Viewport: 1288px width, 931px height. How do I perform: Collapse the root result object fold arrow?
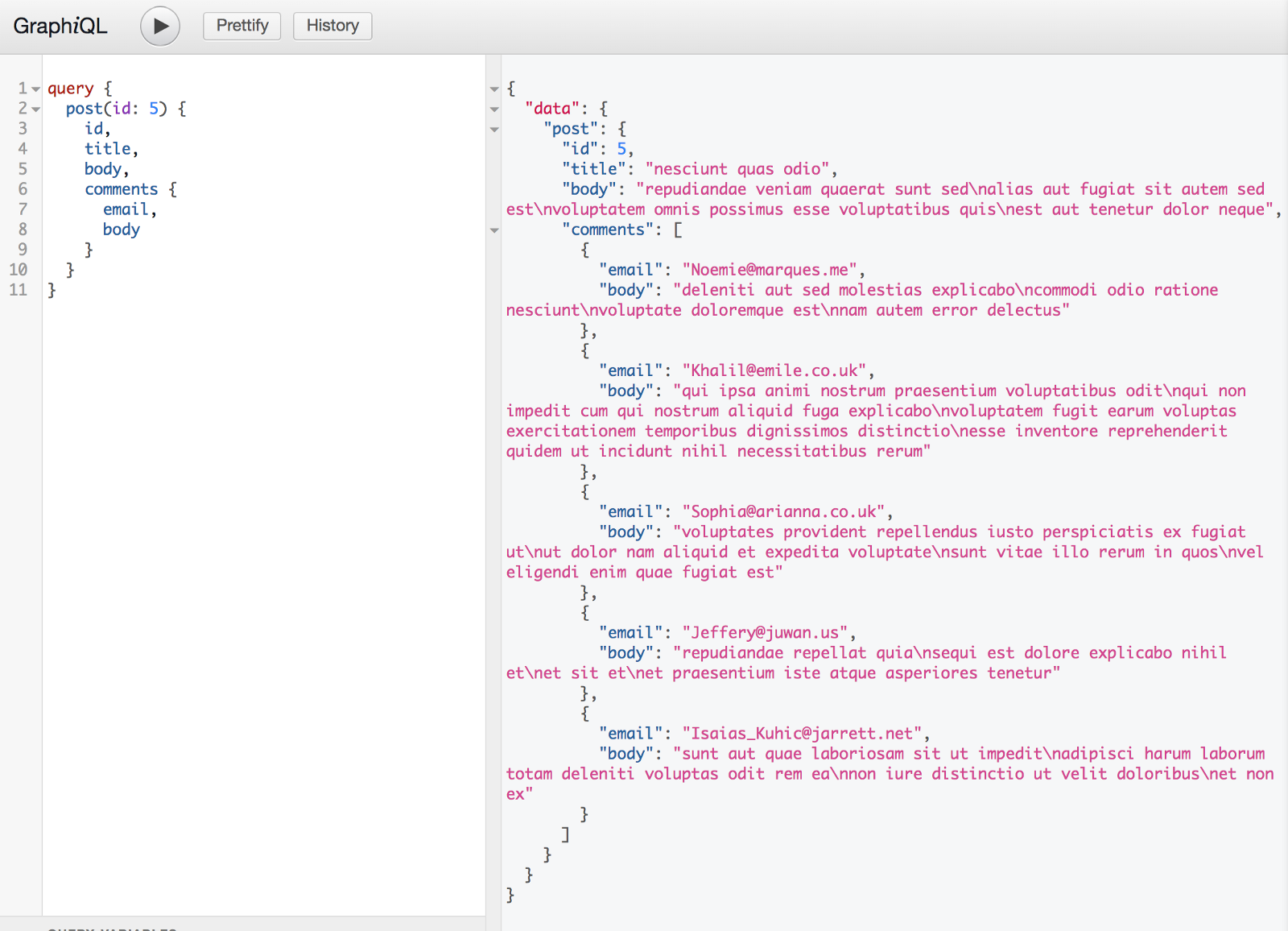pos(494,89)
